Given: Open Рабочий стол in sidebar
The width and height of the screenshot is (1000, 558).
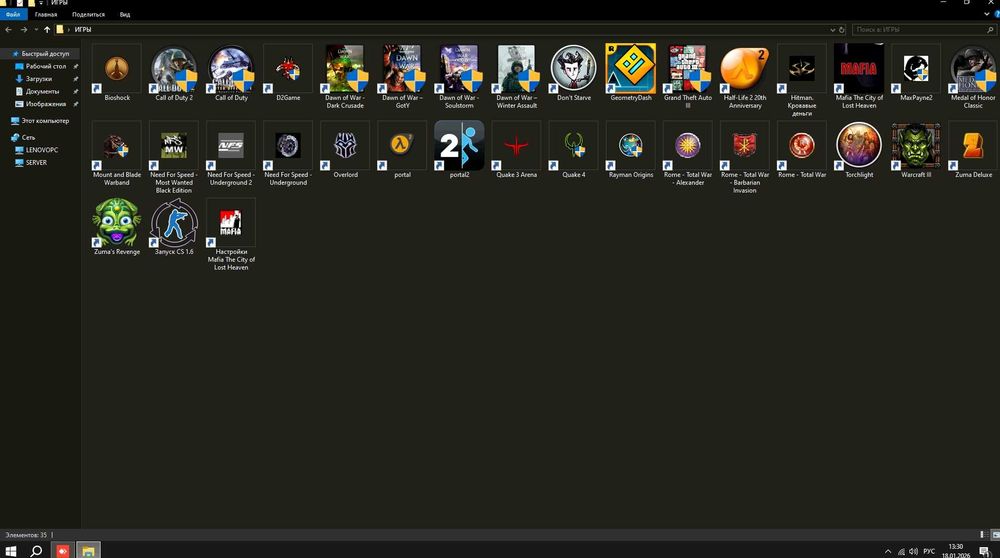Looking at the screenshot, I should click(x=45, y=66).
